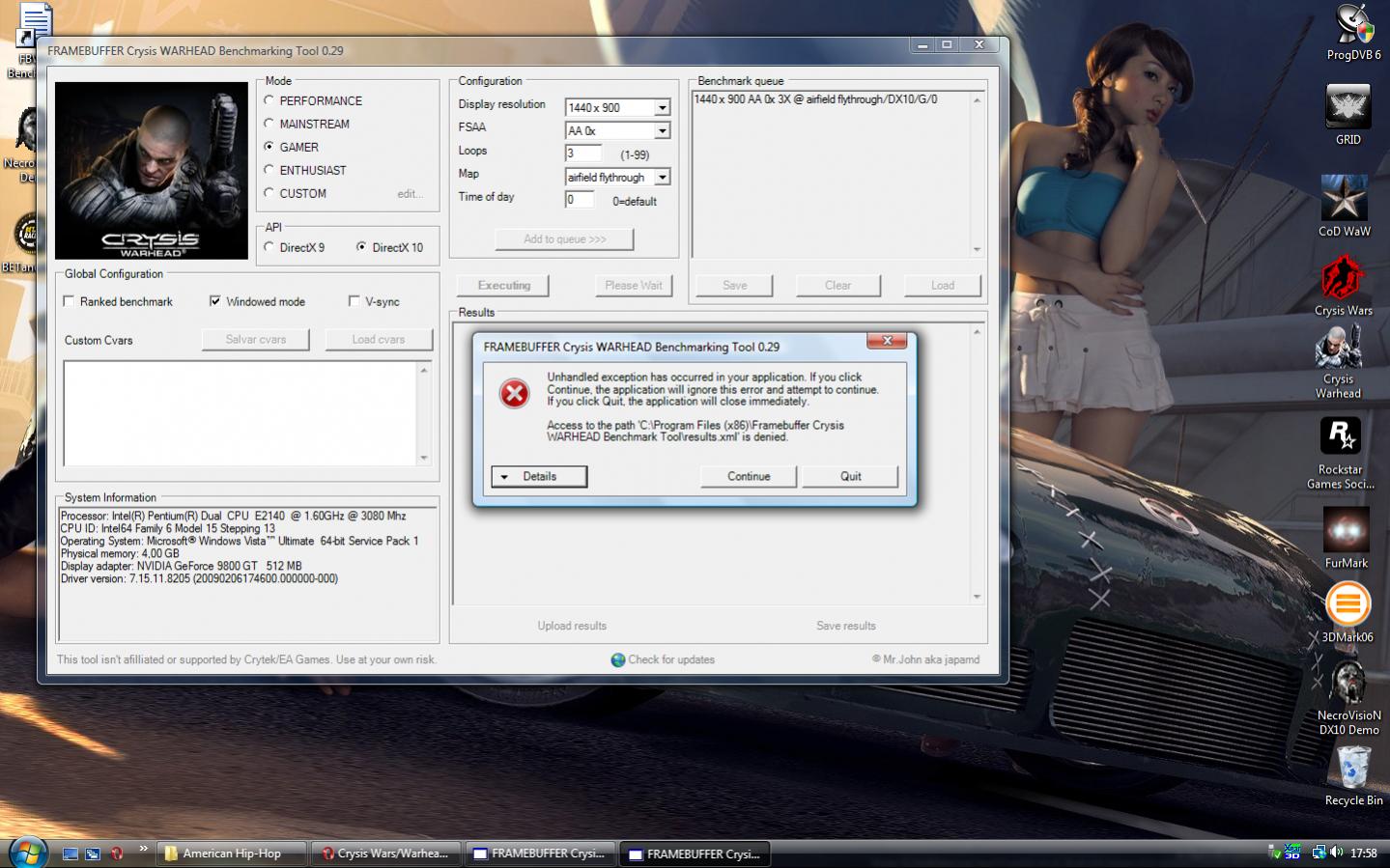Click Quit in the error dialog

[850, 476]
